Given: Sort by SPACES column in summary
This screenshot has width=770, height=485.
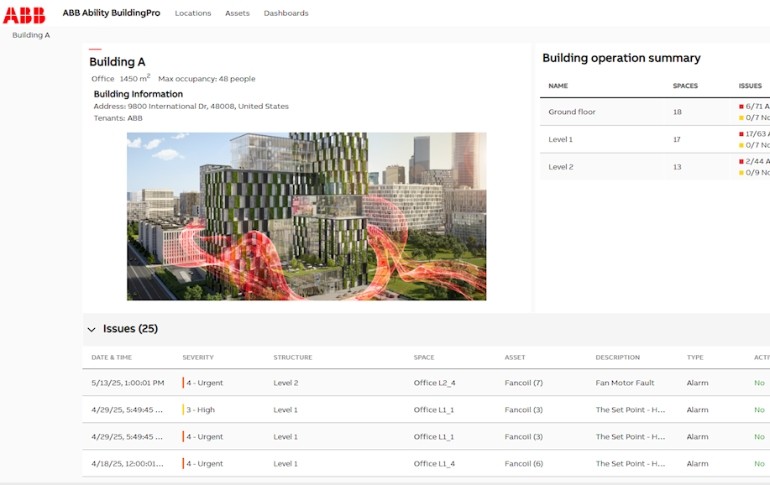Looking at the screenshot, I should (x=685, y=86).
